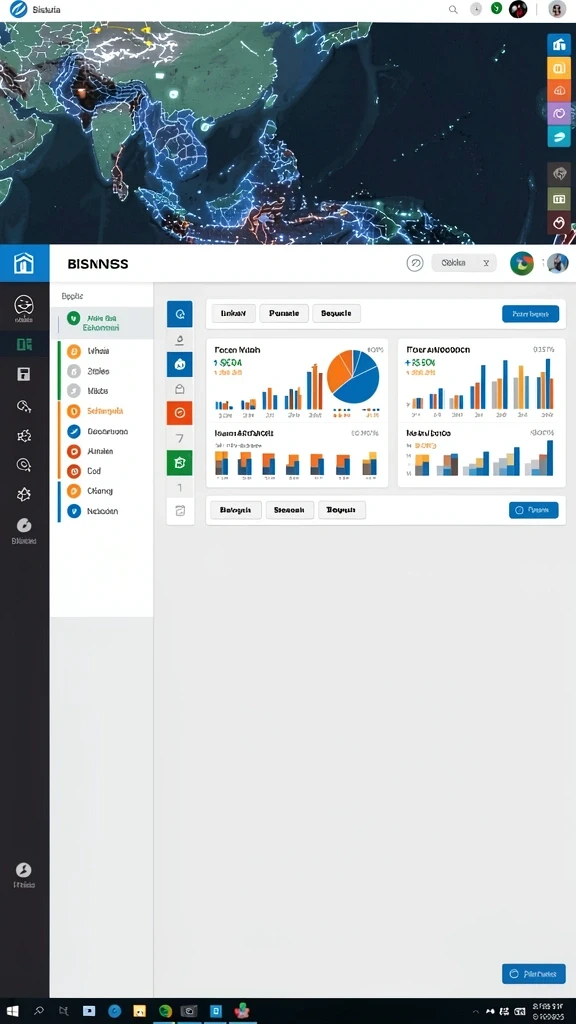Image resolution: width=576 pixels, height=1024 pixels.
Task: Switch to the first tab above the charts
Action: coord(233,313)
